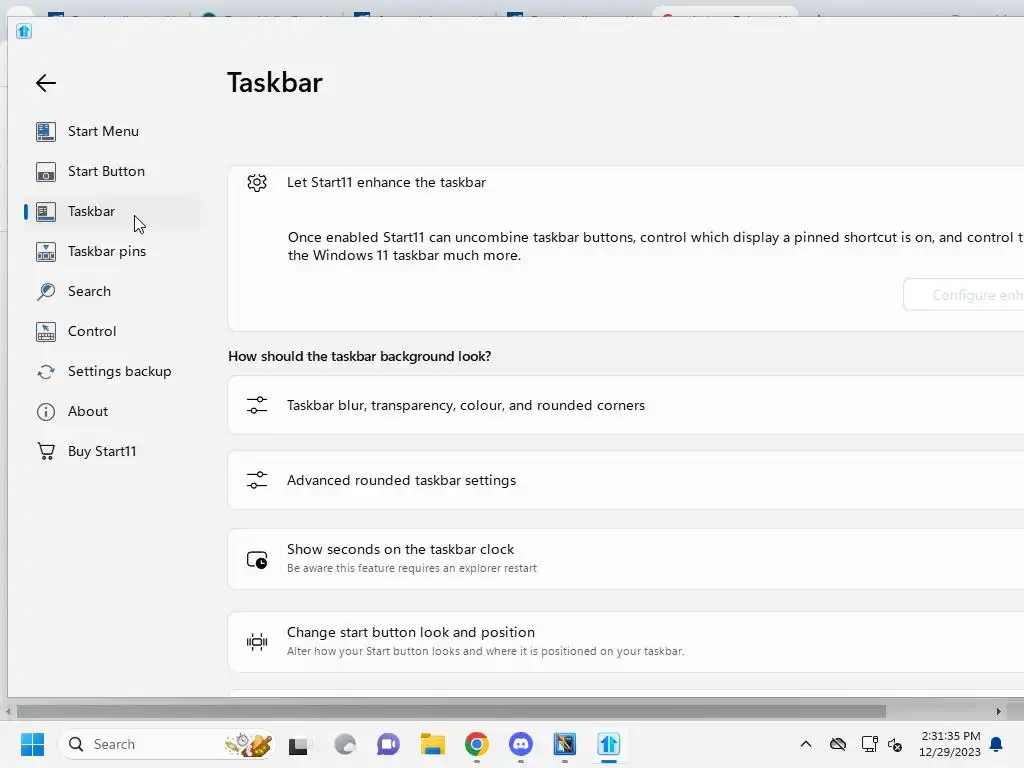1024x768 pixels.
Task: Open Discord from the taskbar
Action: tap(520, 744)
